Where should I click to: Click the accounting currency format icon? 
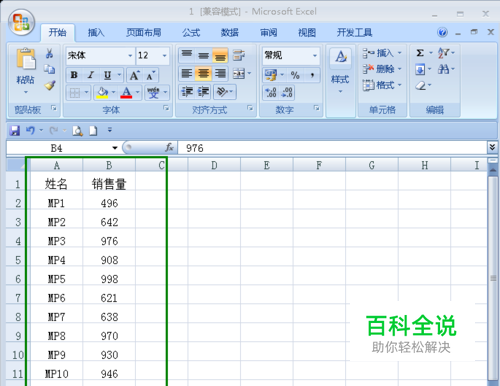point(271,75)
